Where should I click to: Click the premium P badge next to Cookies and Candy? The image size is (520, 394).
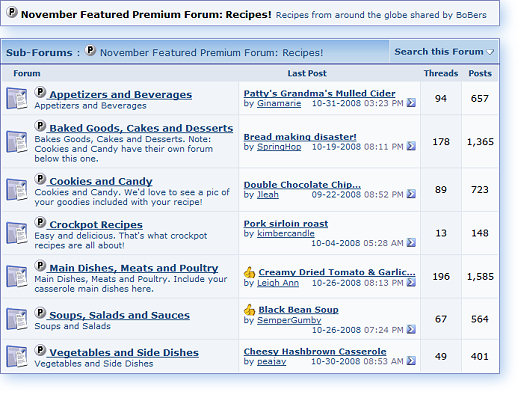click(40, 179)
